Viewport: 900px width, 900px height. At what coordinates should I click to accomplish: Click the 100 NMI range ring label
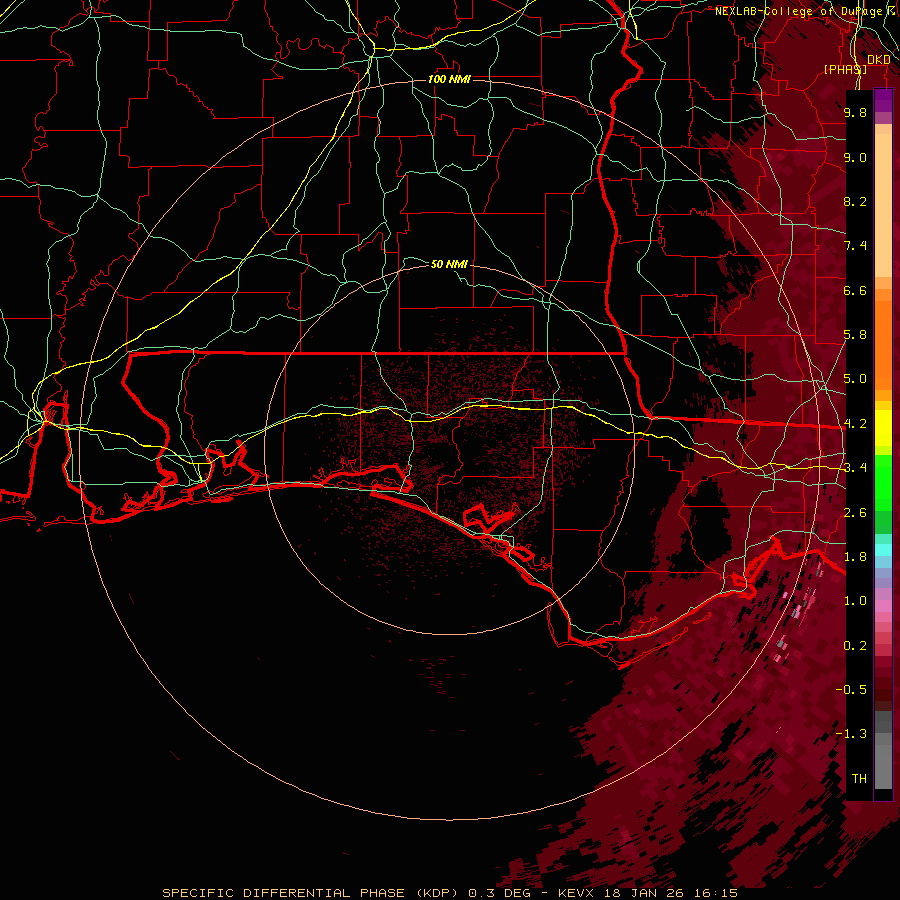pyautogui.click(x=449, y=79)
